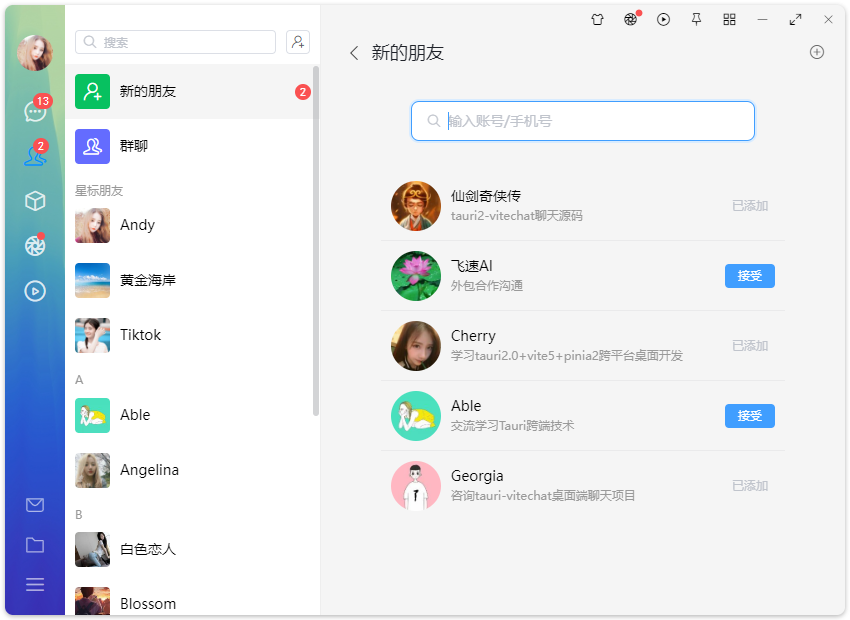Toggle the layout grid icon
The image size is (850, 620).
point(729,19)
